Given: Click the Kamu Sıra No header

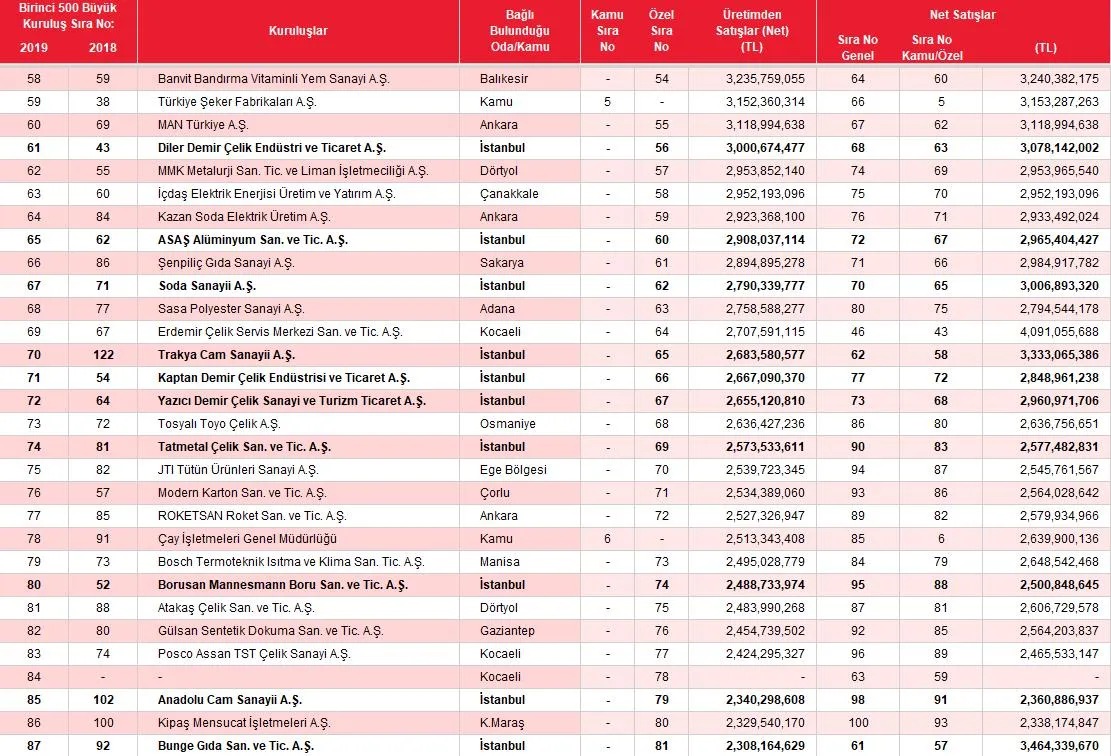Looking at the screenshot, I should [607, 31].
